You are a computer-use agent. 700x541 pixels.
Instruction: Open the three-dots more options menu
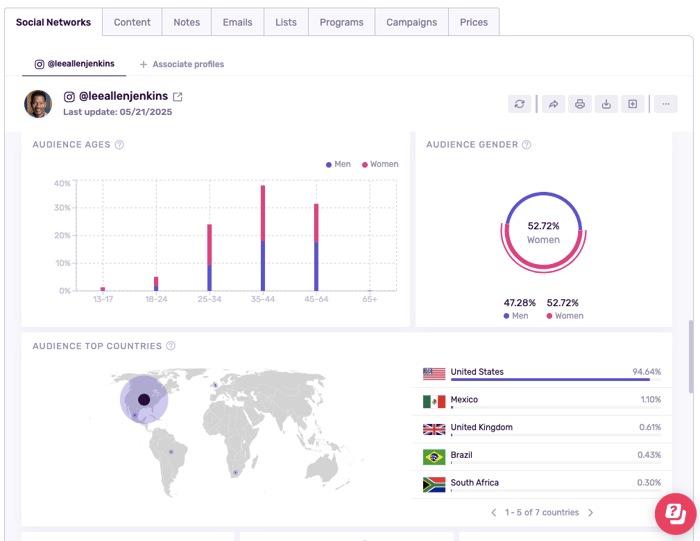(666, 104)
